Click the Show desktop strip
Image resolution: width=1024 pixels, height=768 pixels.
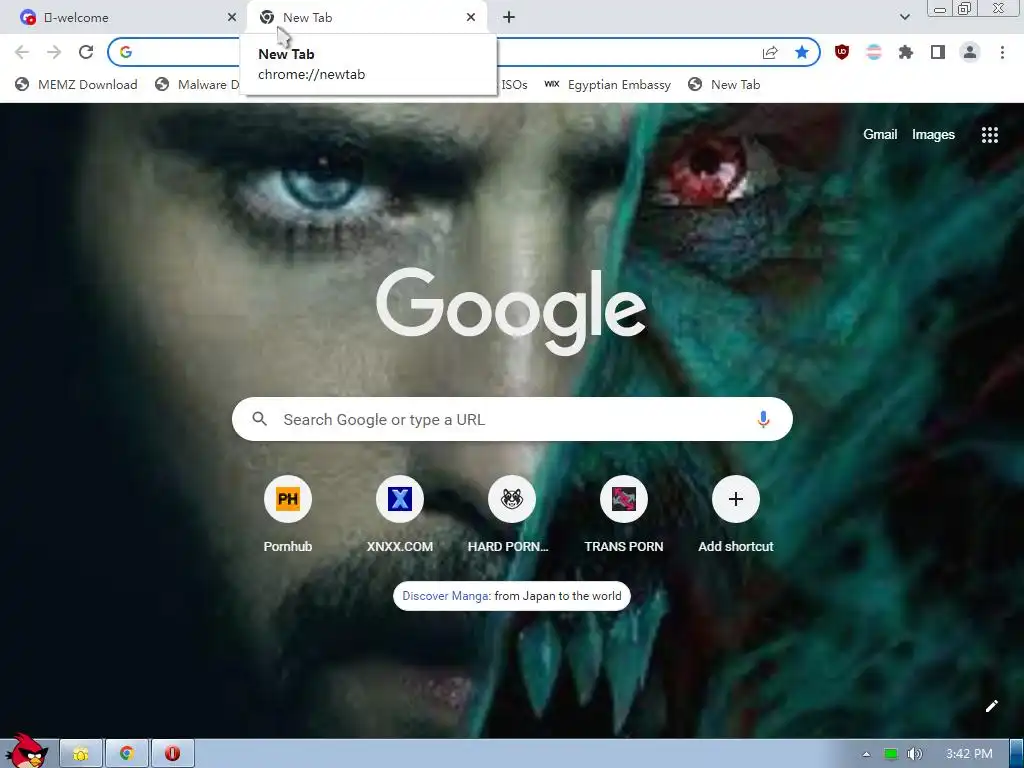pyautogui.click(x=1017, y=754)
